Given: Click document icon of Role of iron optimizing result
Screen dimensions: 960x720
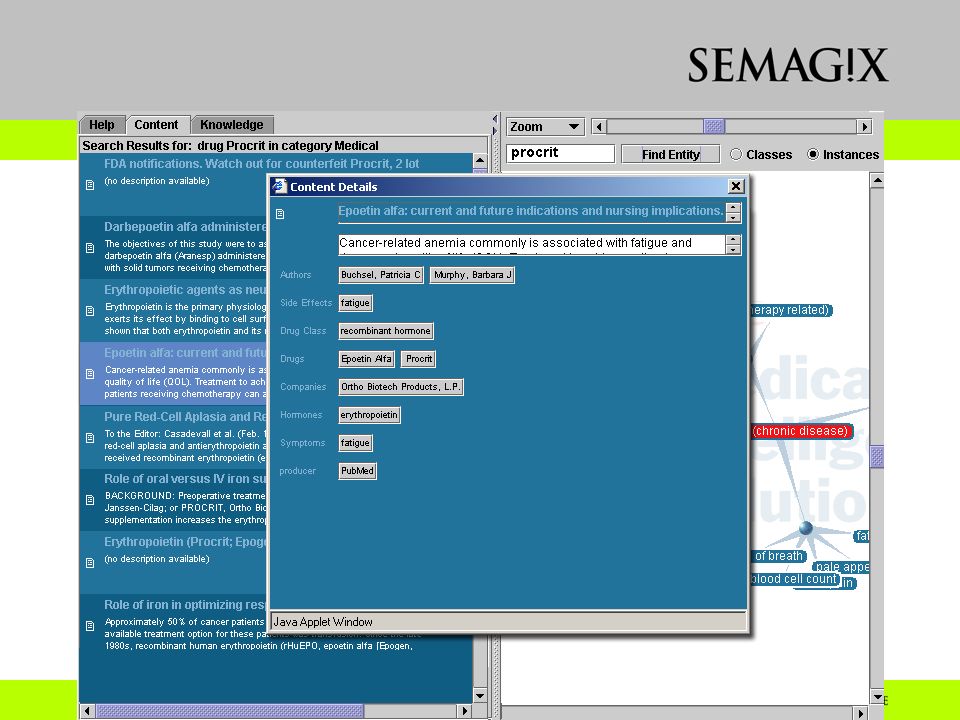Looking at the screenshot, I should pyautogui.click(x=90, y=626).
